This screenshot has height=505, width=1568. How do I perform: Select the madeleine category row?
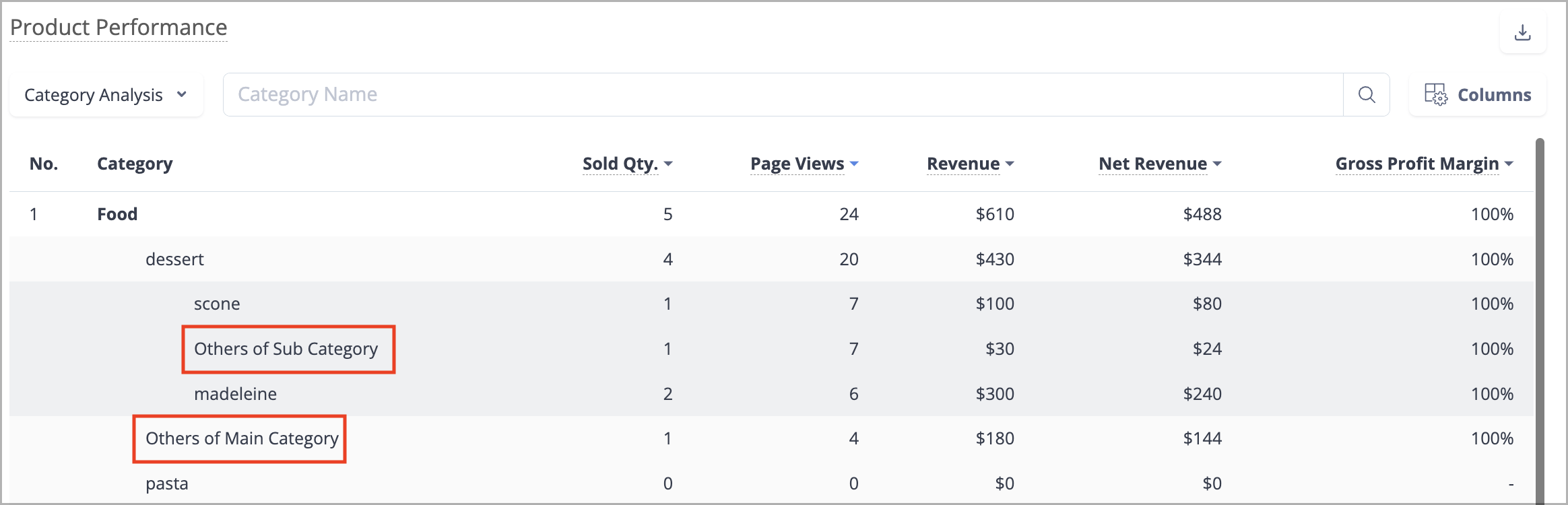click(771, 394)
